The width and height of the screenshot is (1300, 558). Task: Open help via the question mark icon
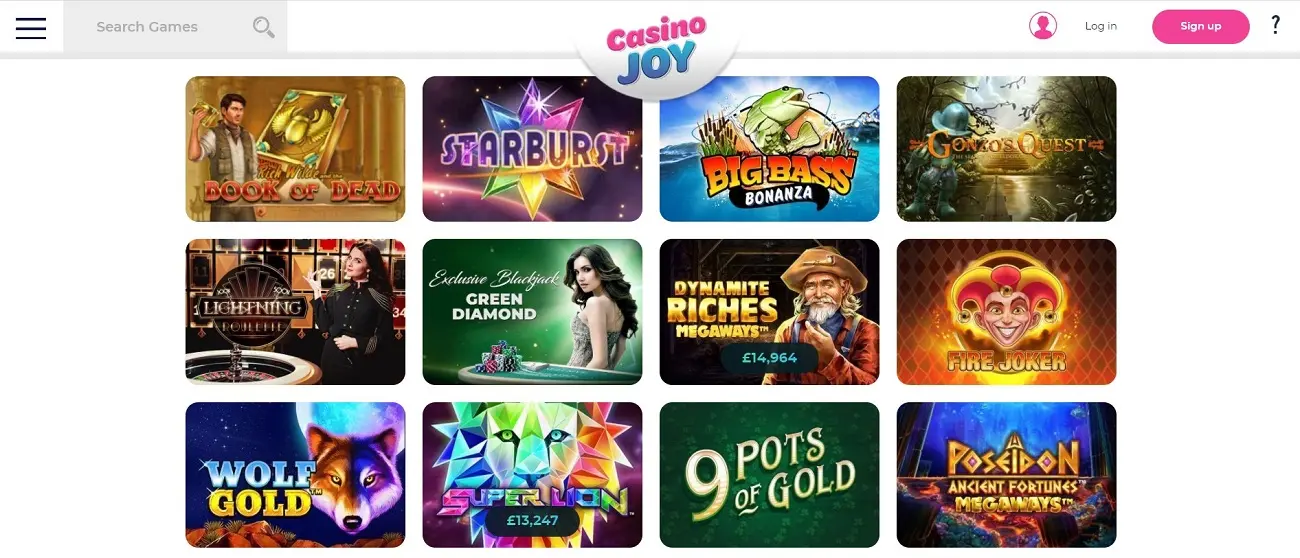(x=1275, y=25)
